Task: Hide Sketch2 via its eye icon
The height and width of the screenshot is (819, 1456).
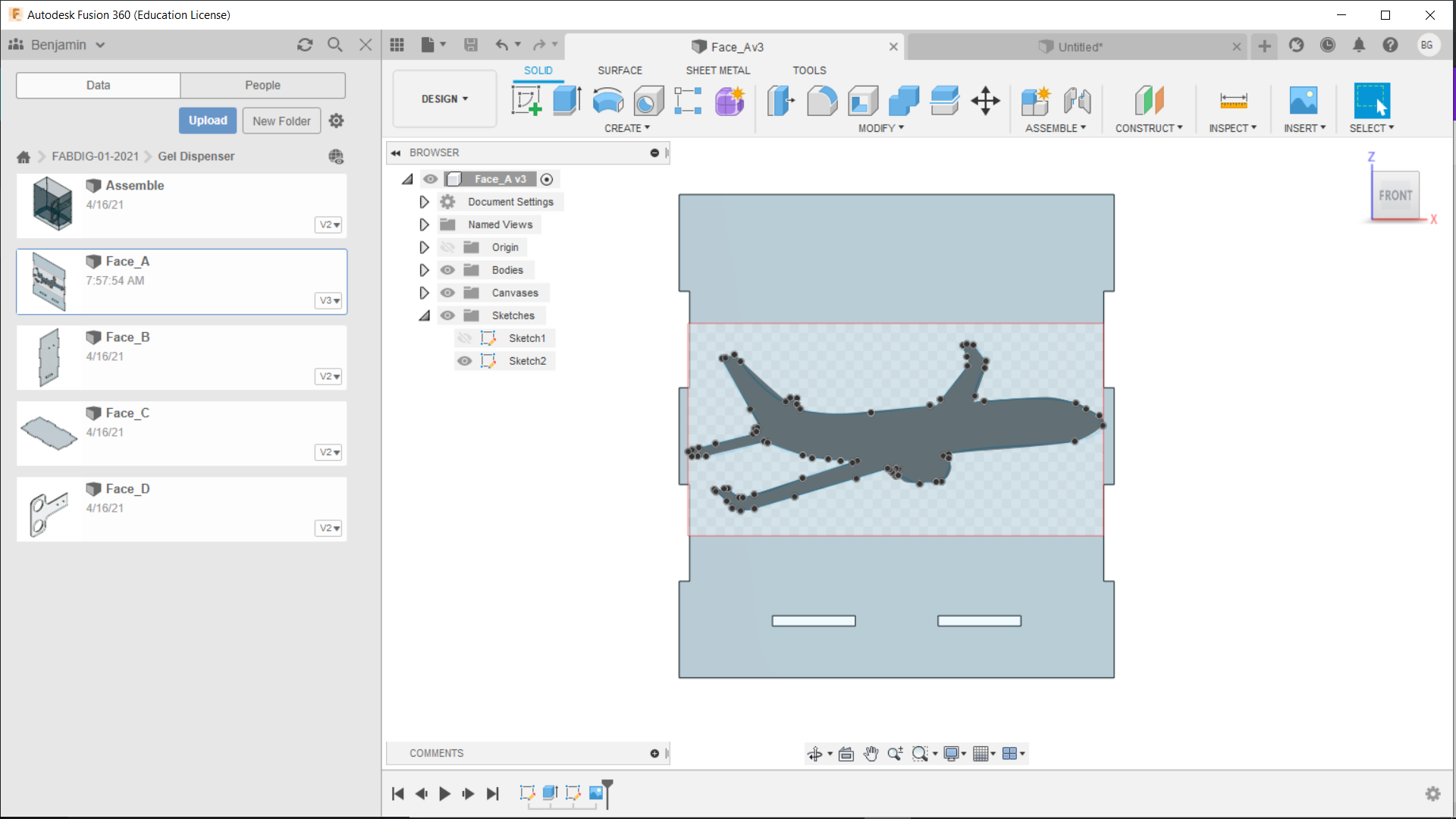Action: tap(465, 361)
